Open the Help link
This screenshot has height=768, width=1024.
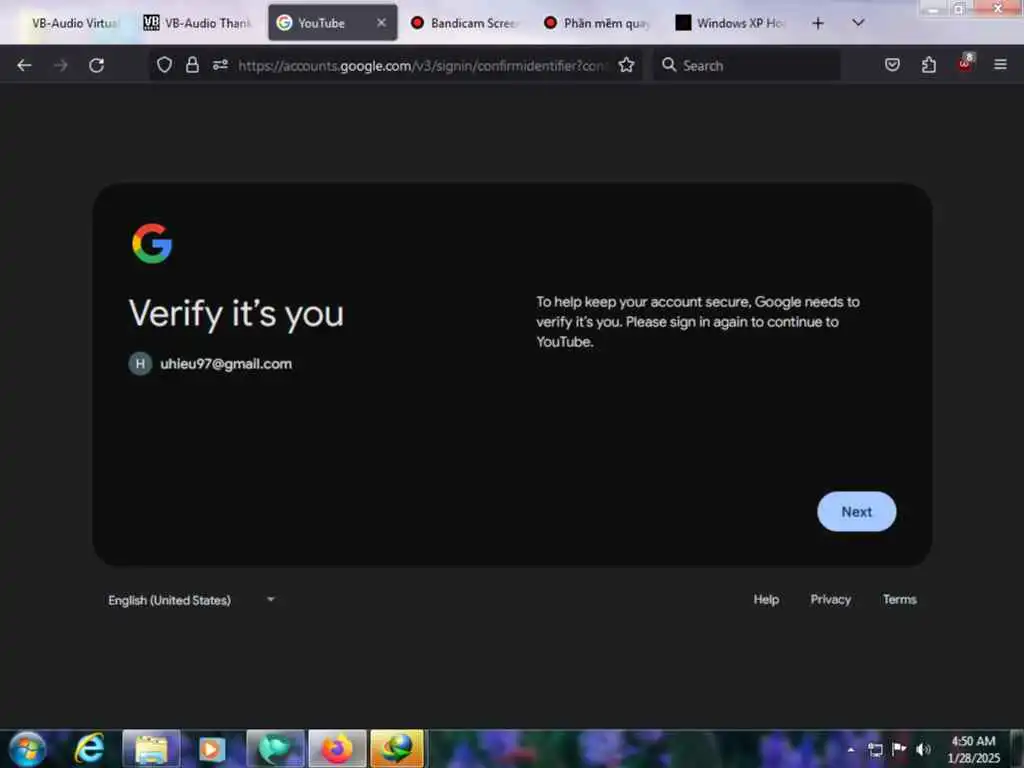click(x=766, y=600)
